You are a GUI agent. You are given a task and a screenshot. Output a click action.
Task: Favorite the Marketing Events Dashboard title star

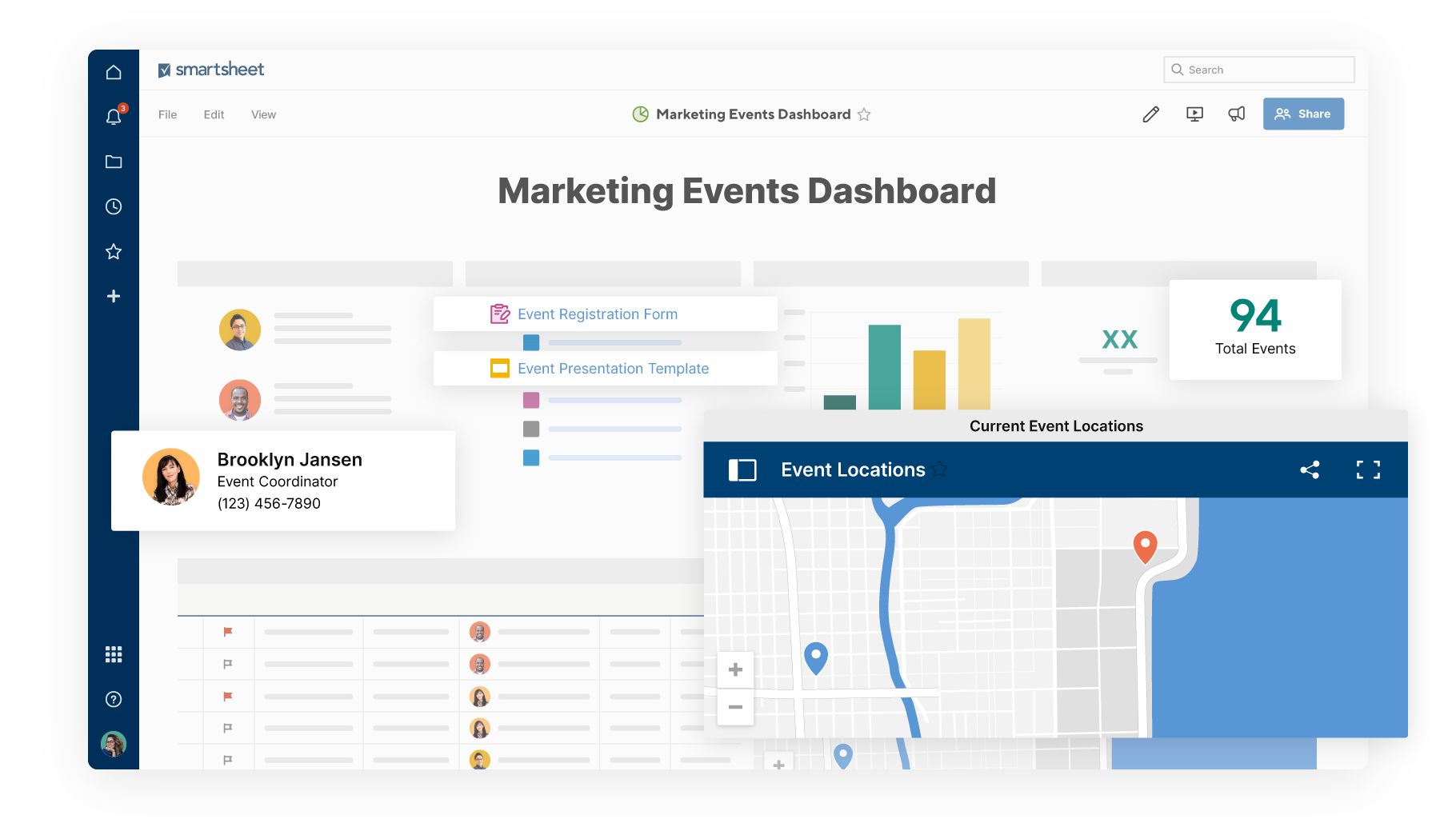click(x=864, y=114)
